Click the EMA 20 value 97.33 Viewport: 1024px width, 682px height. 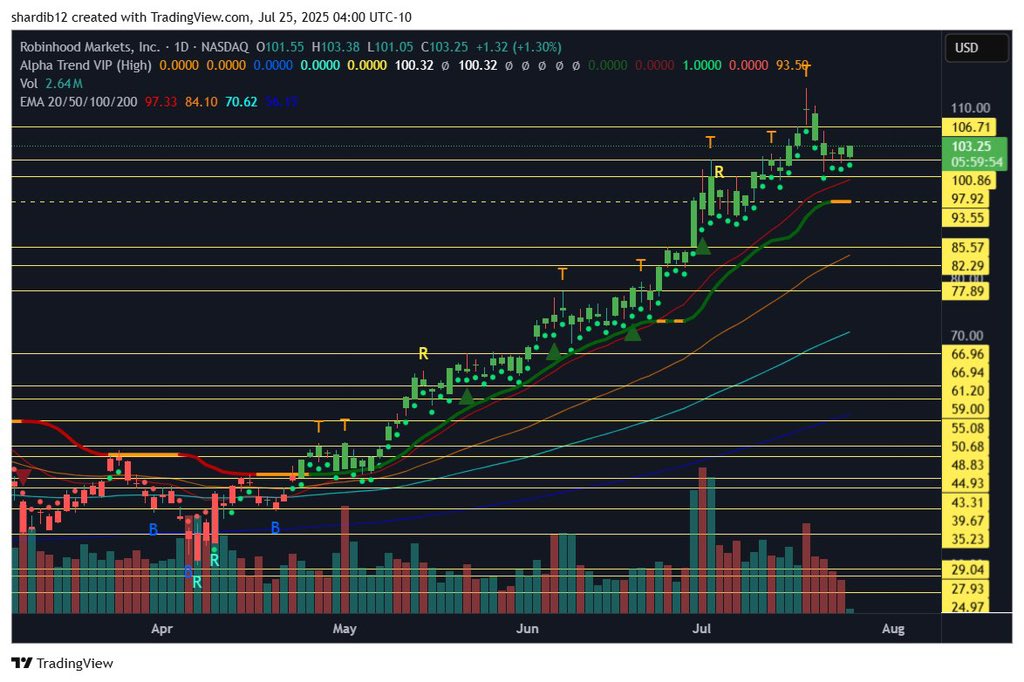(161, 102)
